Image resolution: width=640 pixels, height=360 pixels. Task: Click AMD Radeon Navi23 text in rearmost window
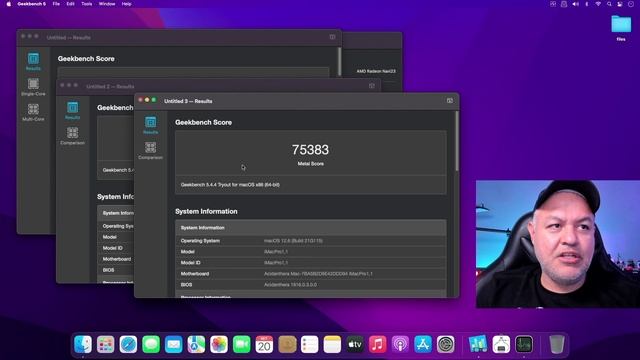tap(376, 71)
